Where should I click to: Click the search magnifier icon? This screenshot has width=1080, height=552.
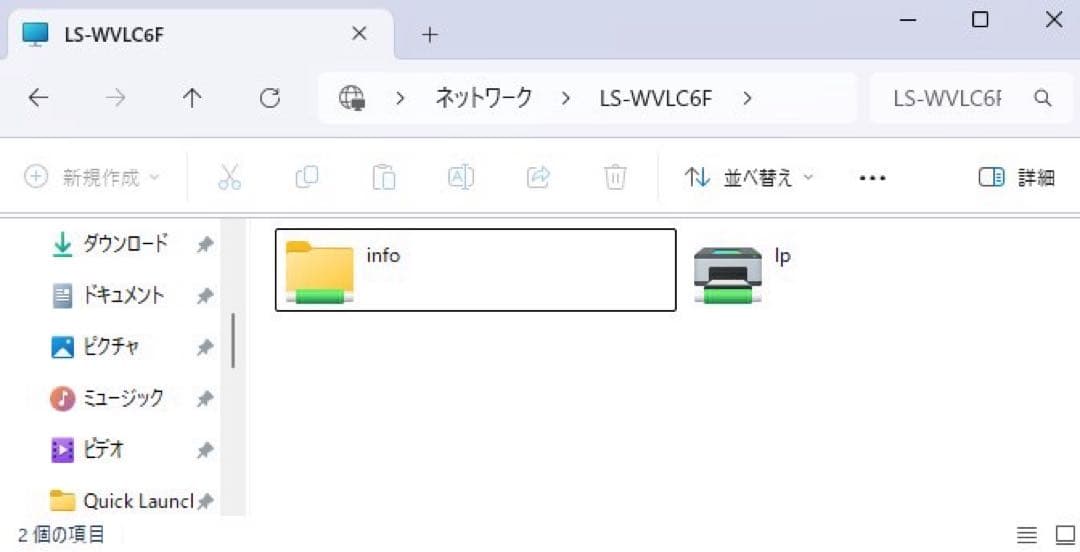1043,99
